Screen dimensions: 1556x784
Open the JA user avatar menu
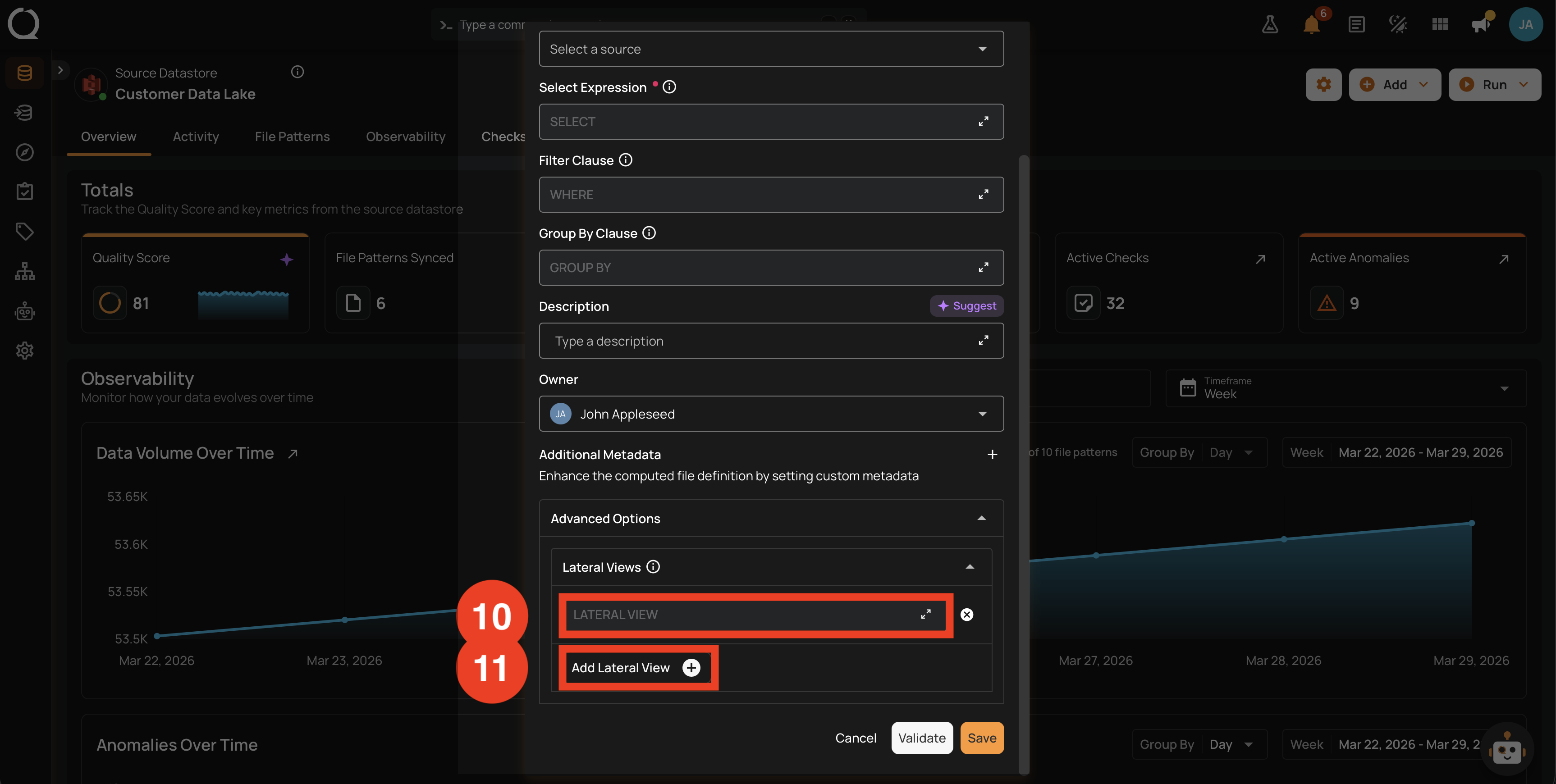pos(1526,25)
